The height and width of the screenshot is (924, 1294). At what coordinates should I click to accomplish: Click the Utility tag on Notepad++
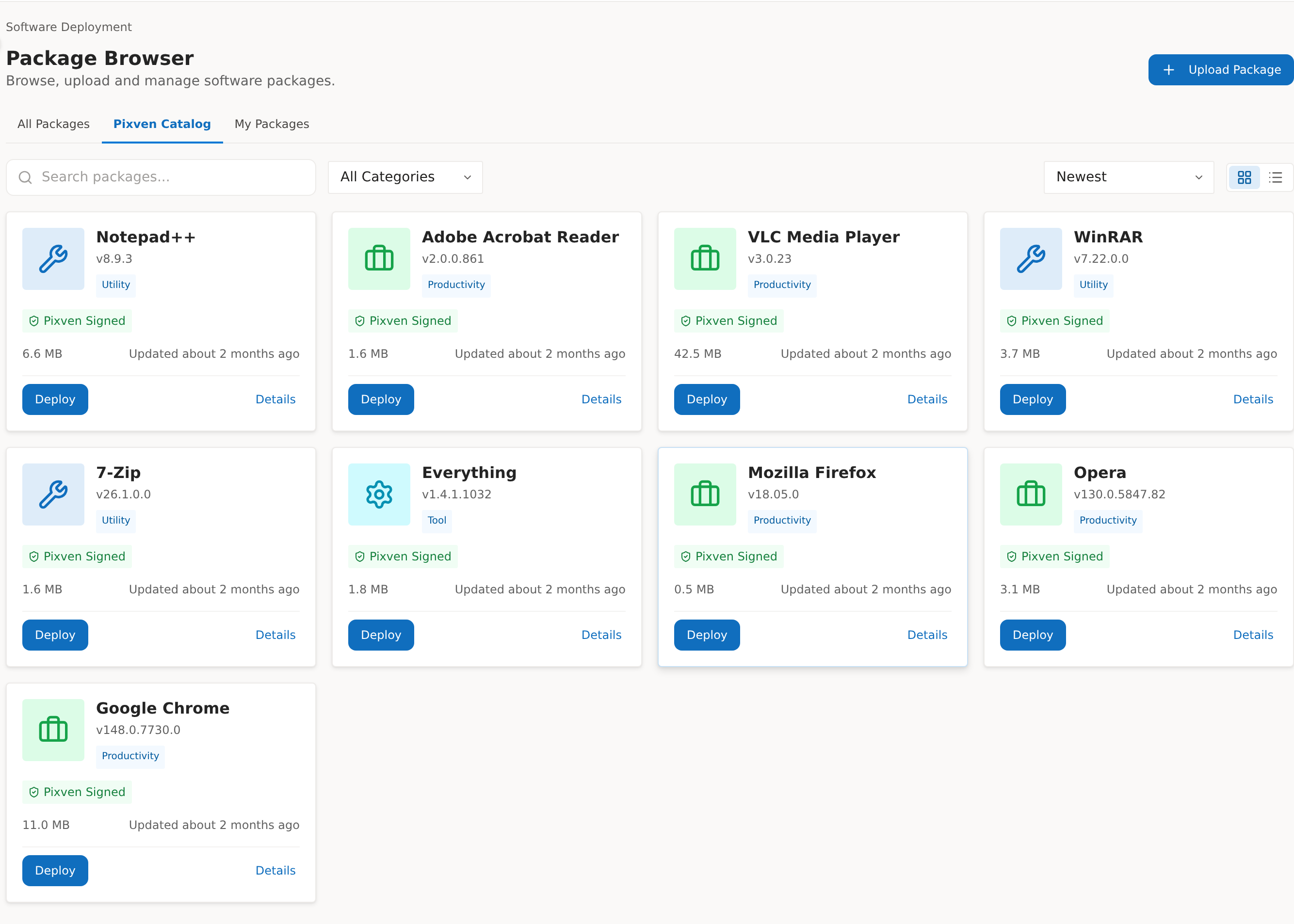[115, 285]
